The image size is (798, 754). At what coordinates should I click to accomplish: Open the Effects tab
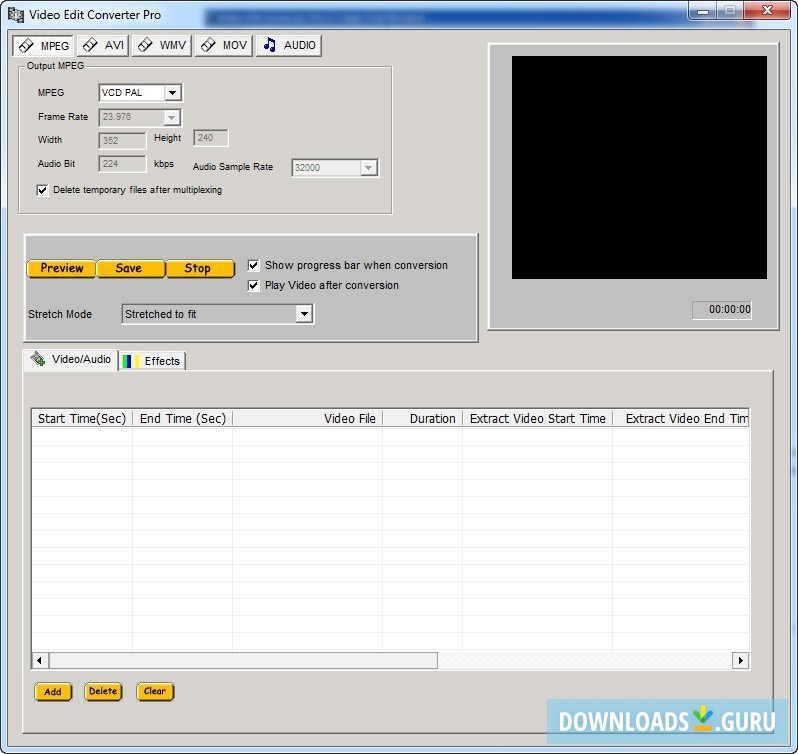[x=152, y=361]
